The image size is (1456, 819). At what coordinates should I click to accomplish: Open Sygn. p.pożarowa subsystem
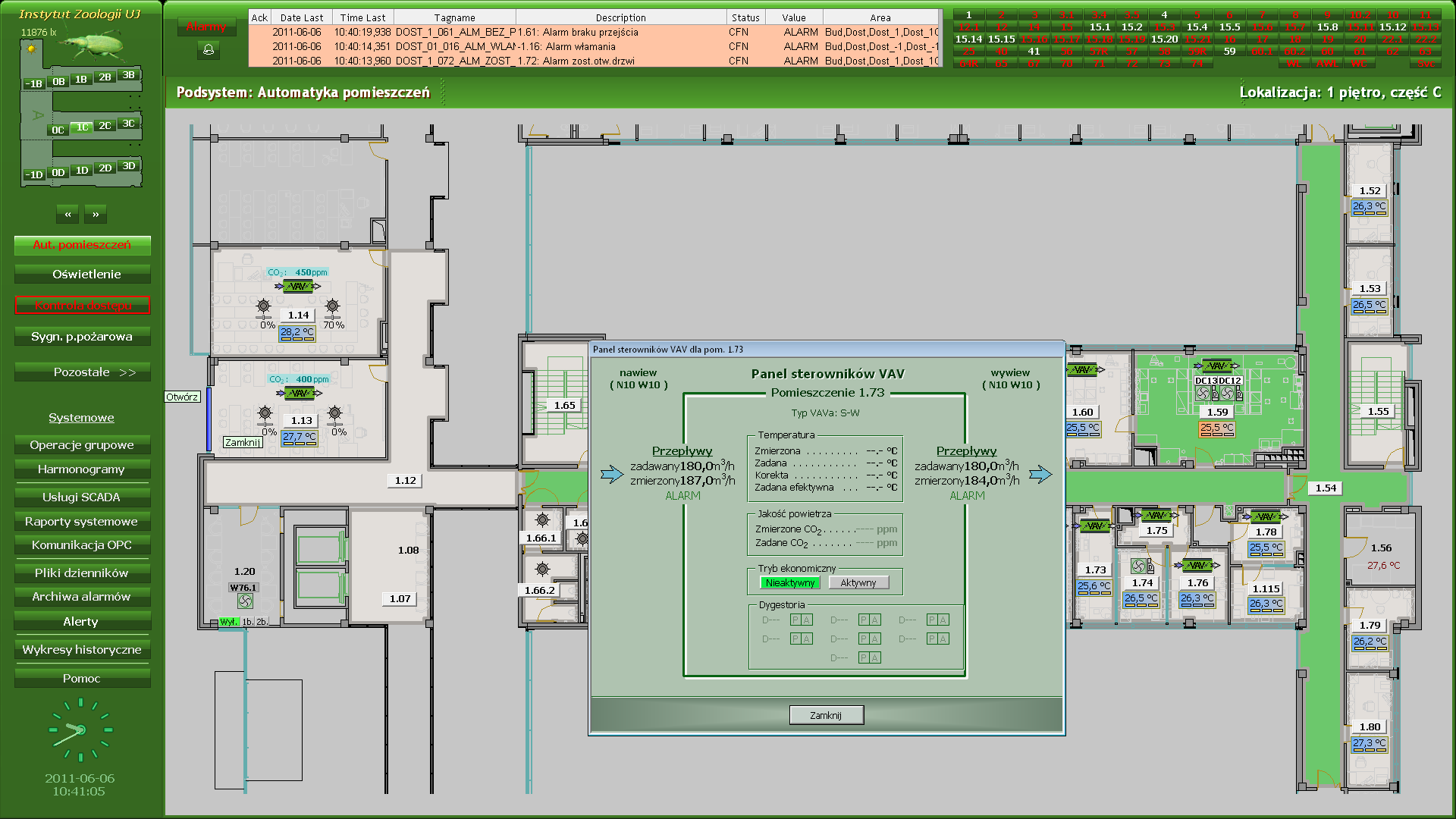83,337
